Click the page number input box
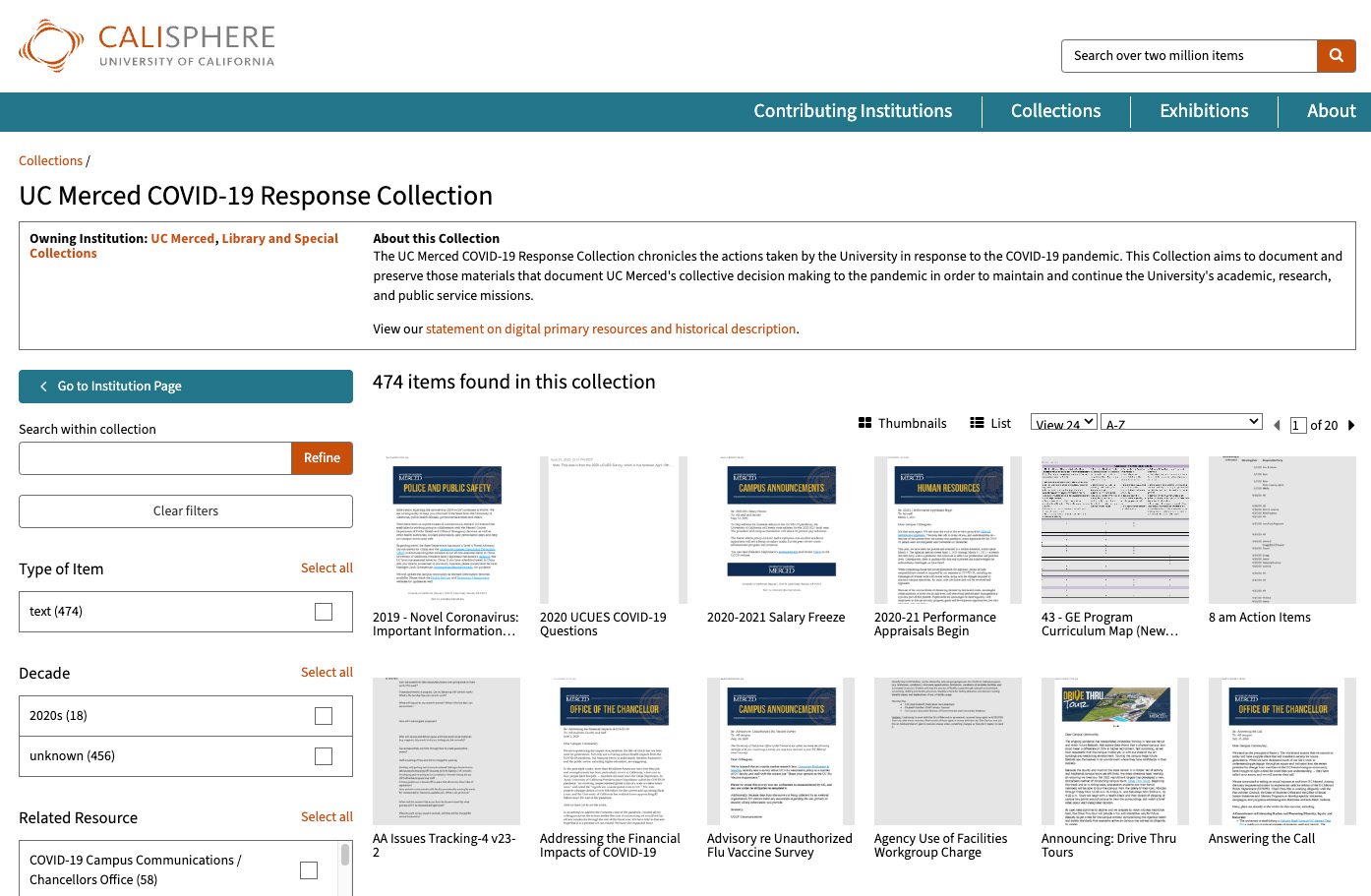Screen dimensions: 1371x896 click(1298, 425)
